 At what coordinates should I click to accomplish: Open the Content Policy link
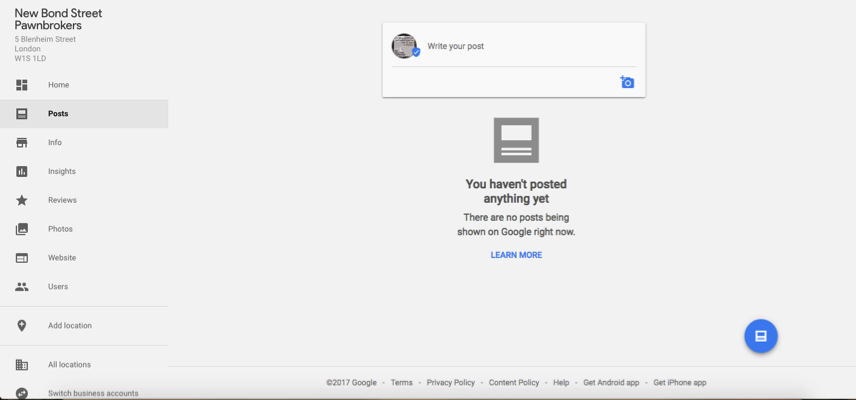[514, 383]
